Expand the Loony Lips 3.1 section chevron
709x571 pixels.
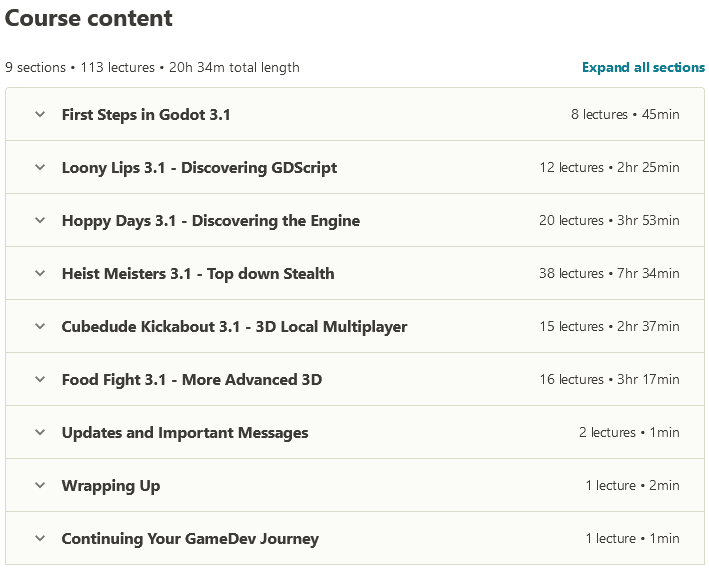click(40, 167)
